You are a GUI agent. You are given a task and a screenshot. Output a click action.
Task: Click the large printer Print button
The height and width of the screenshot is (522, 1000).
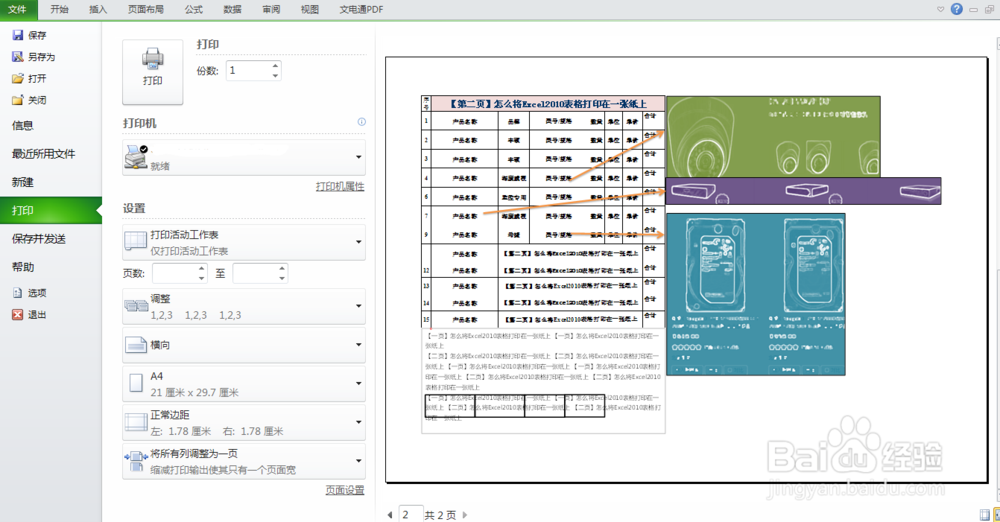[x=152, y=72]
